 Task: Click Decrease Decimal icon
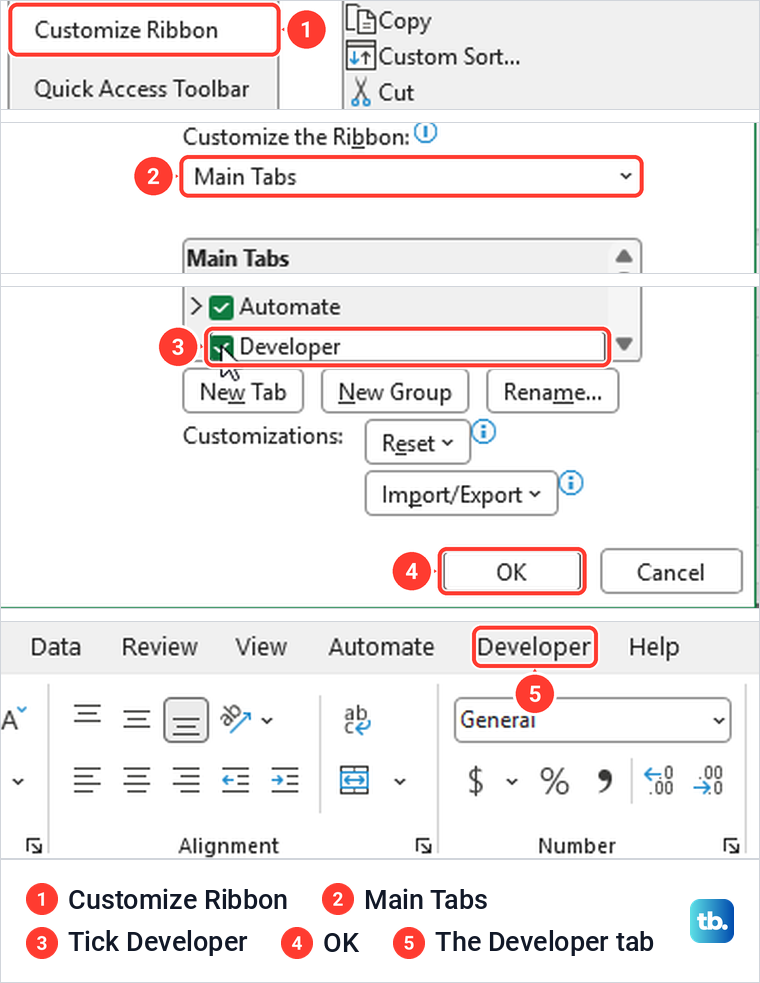coord(709,781)
